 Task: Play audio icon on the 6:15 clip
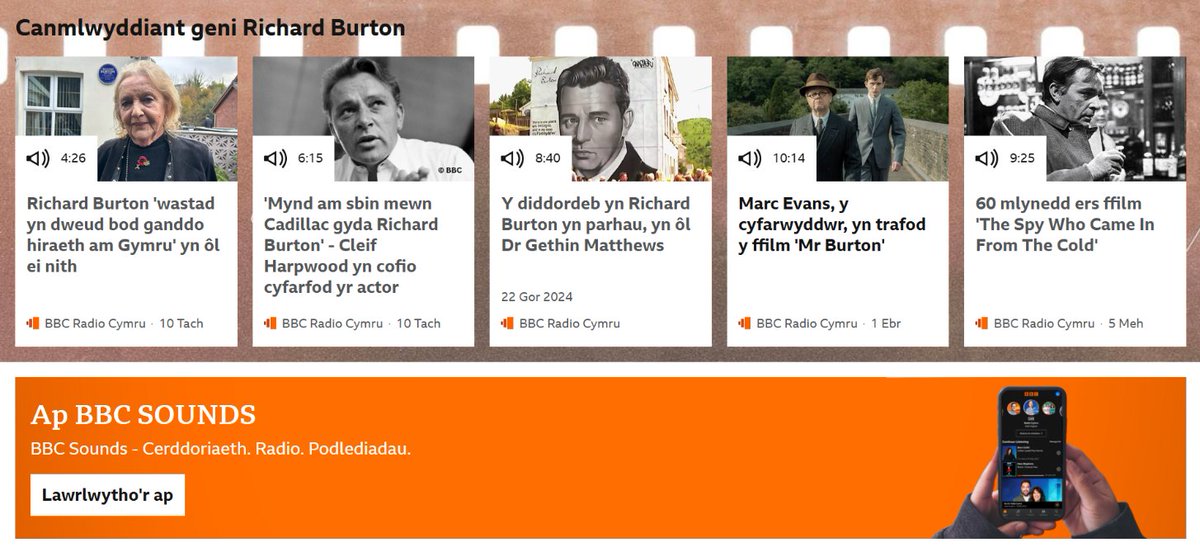coord(275,158)
